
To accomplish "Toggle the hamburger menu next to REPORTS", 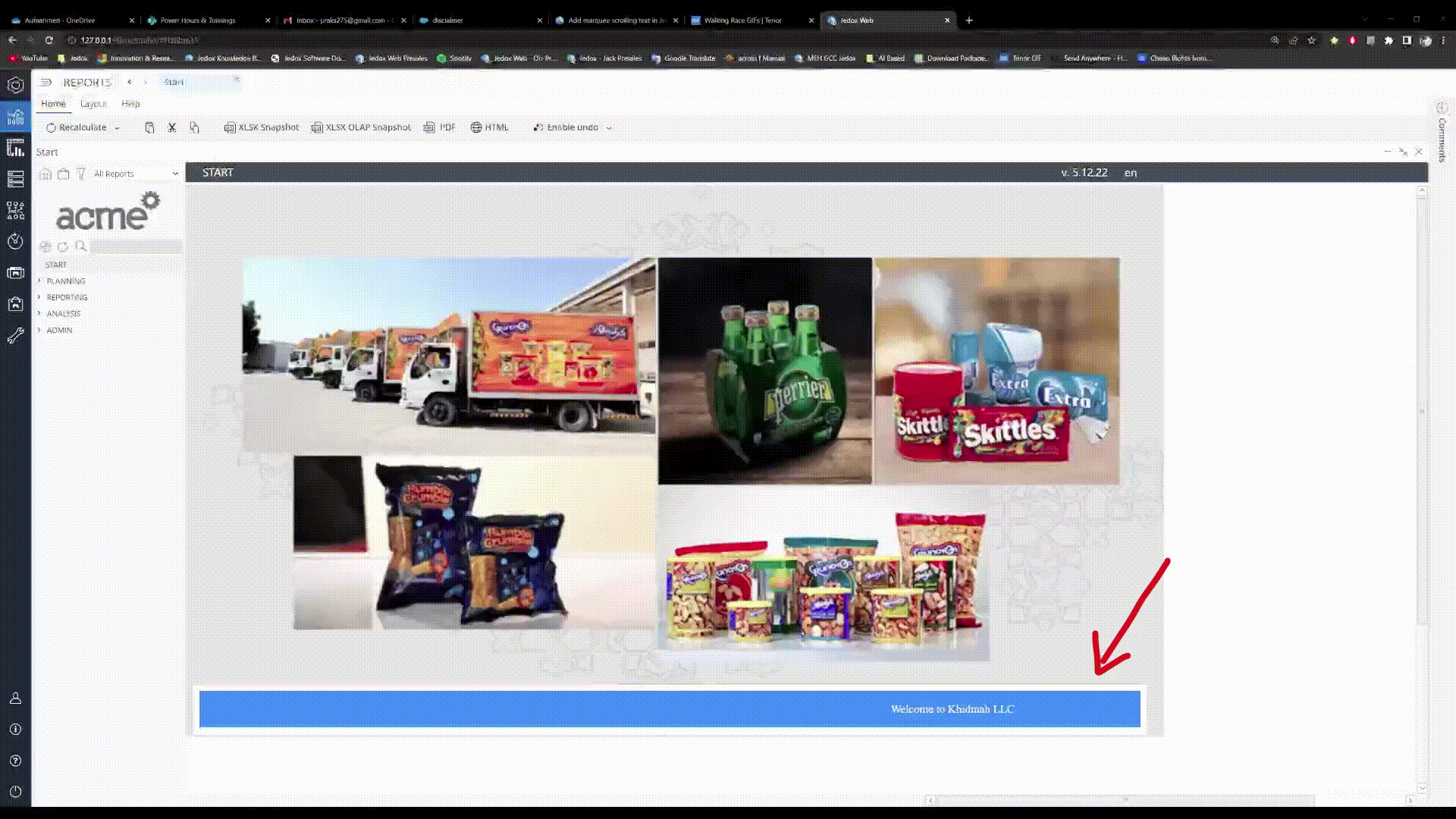I will coord(45,82).
